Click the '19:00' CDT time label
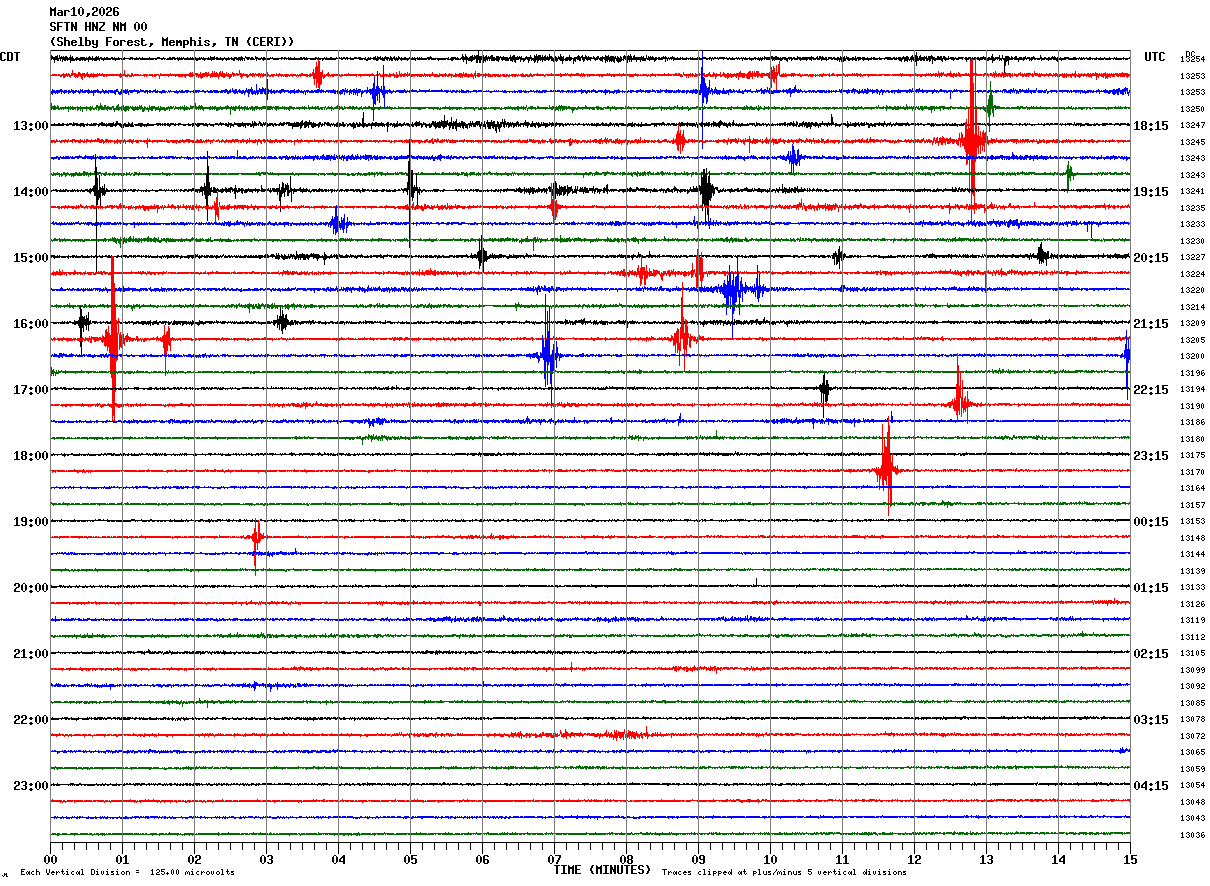Screen dimensions: 1210x886 point(30,522)
